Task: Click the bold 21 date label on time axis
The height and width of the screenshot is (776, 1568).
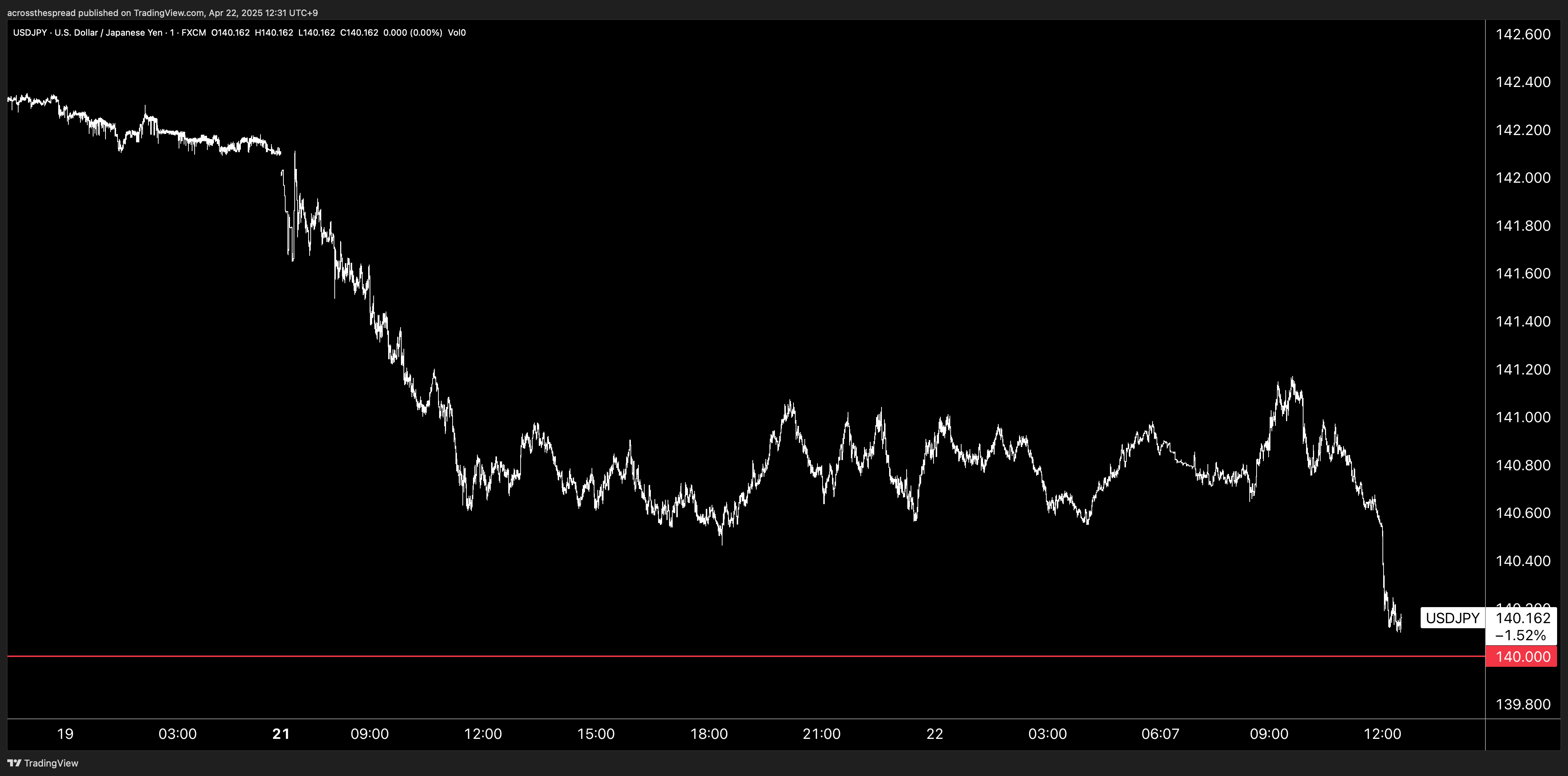Action: point(280,734)
